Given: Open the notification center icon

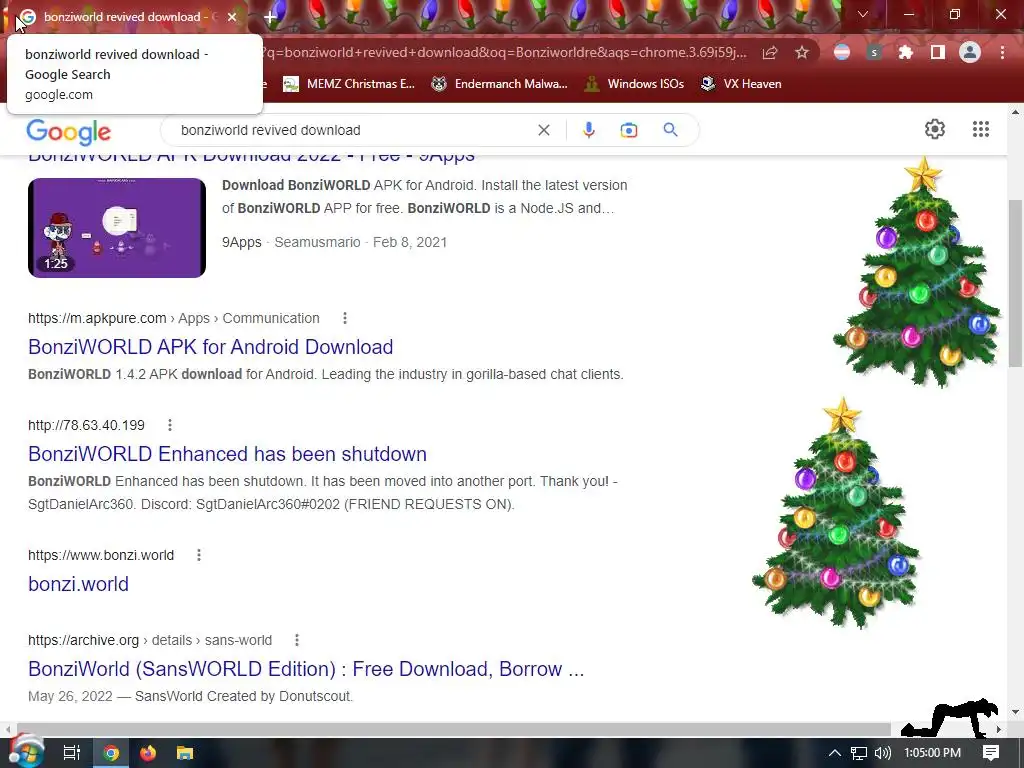Looking at the screenshot, I should coord(991,753).
